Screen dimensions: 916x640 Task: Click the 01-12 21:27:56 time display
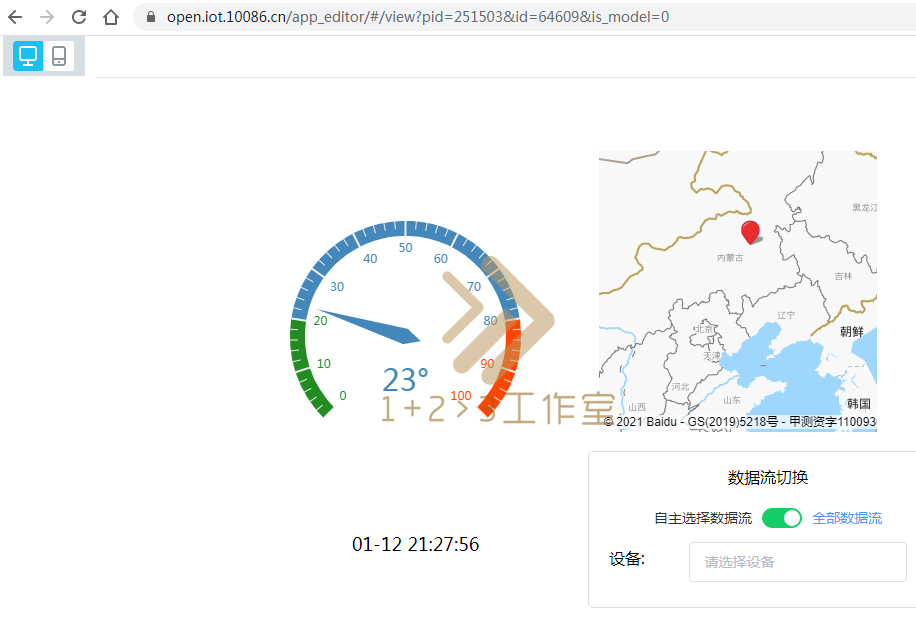pyautogui.click(x=416, y=544)
